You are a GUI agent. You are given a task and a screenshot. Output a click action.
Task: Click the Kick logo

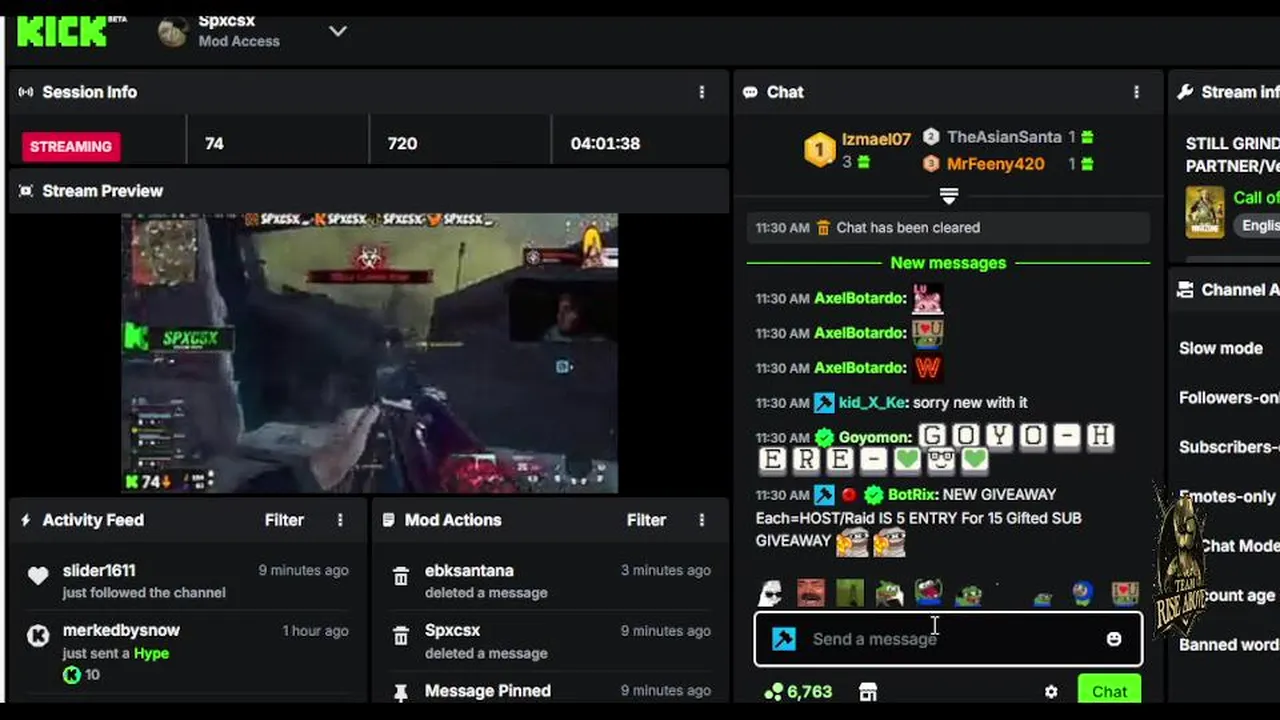pyautogui.click(x=62, y=31)
